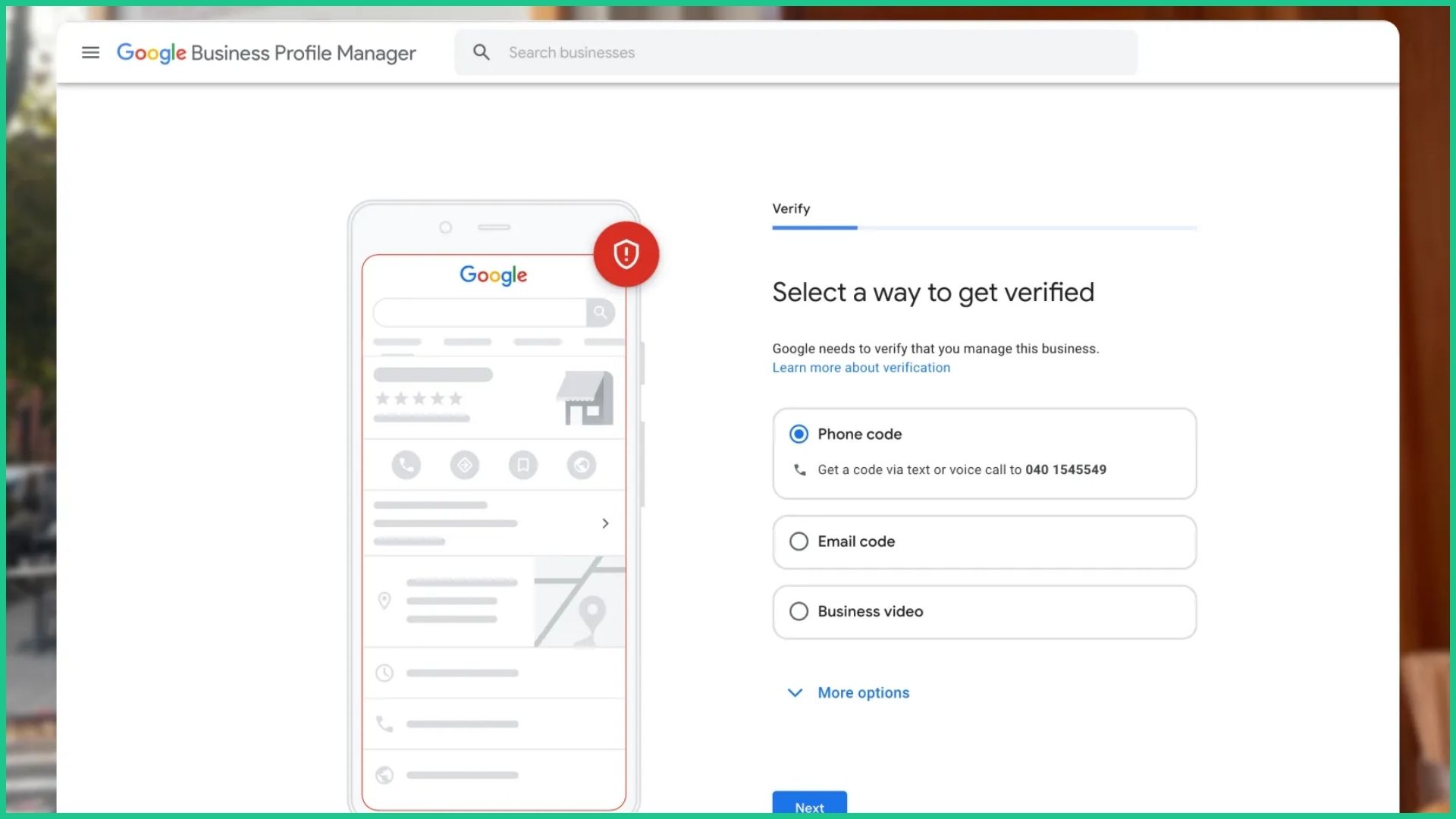
Task: Click the directions icon in phone mockup
Action: pyautogui.click(x=465, y=465)
